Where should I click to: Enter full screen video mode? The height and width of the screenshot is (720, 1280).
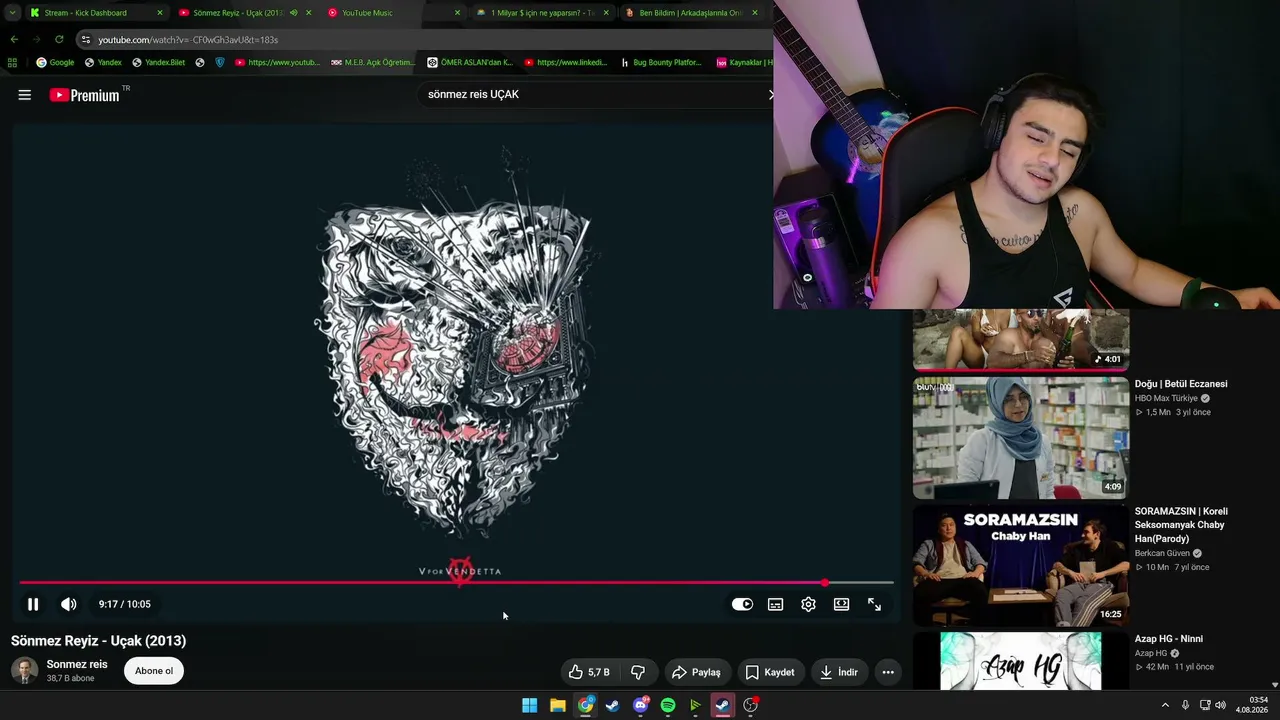point(874,604)
